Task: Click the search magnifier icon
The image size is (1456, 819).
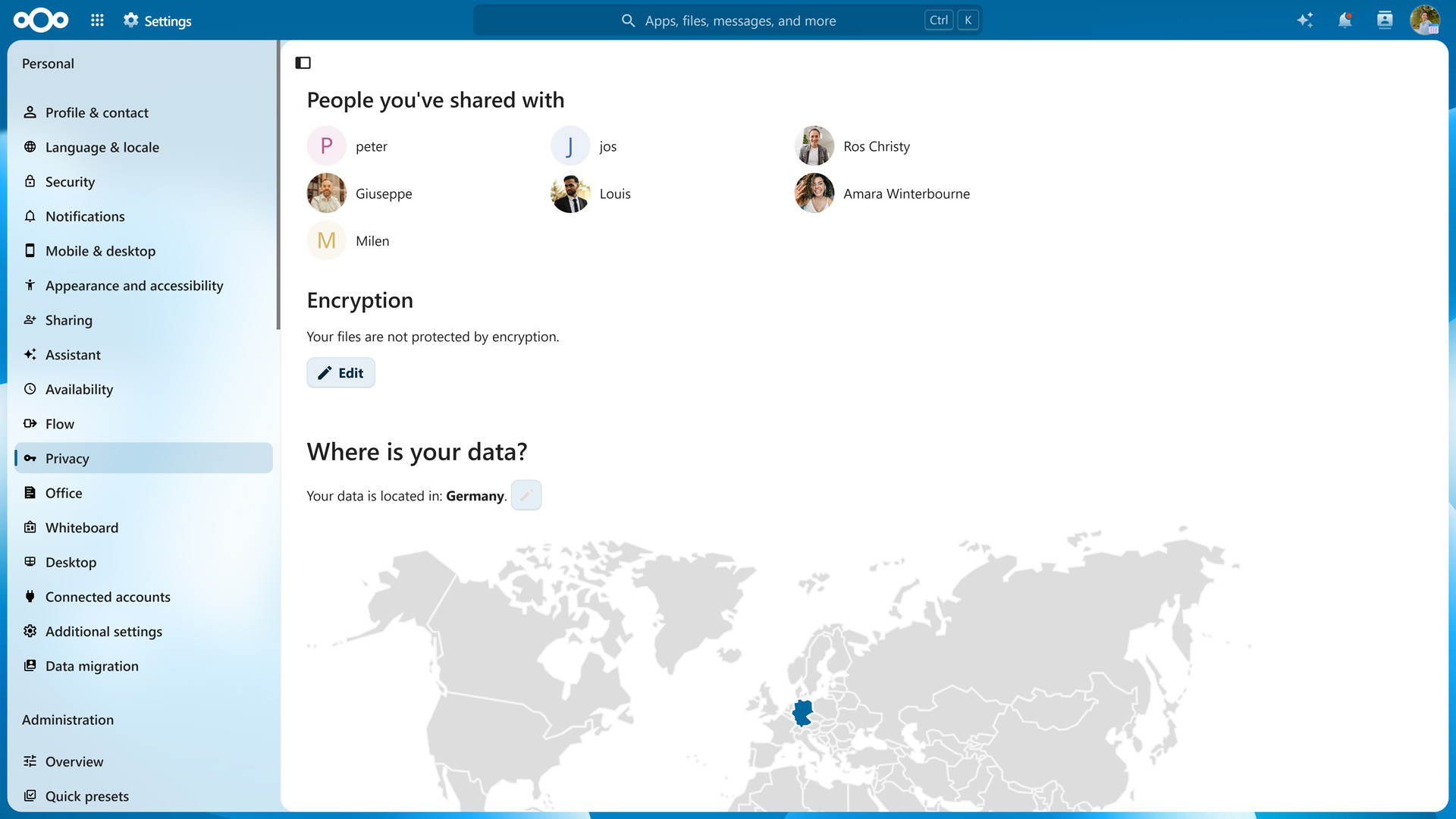Action: [628, 20]
